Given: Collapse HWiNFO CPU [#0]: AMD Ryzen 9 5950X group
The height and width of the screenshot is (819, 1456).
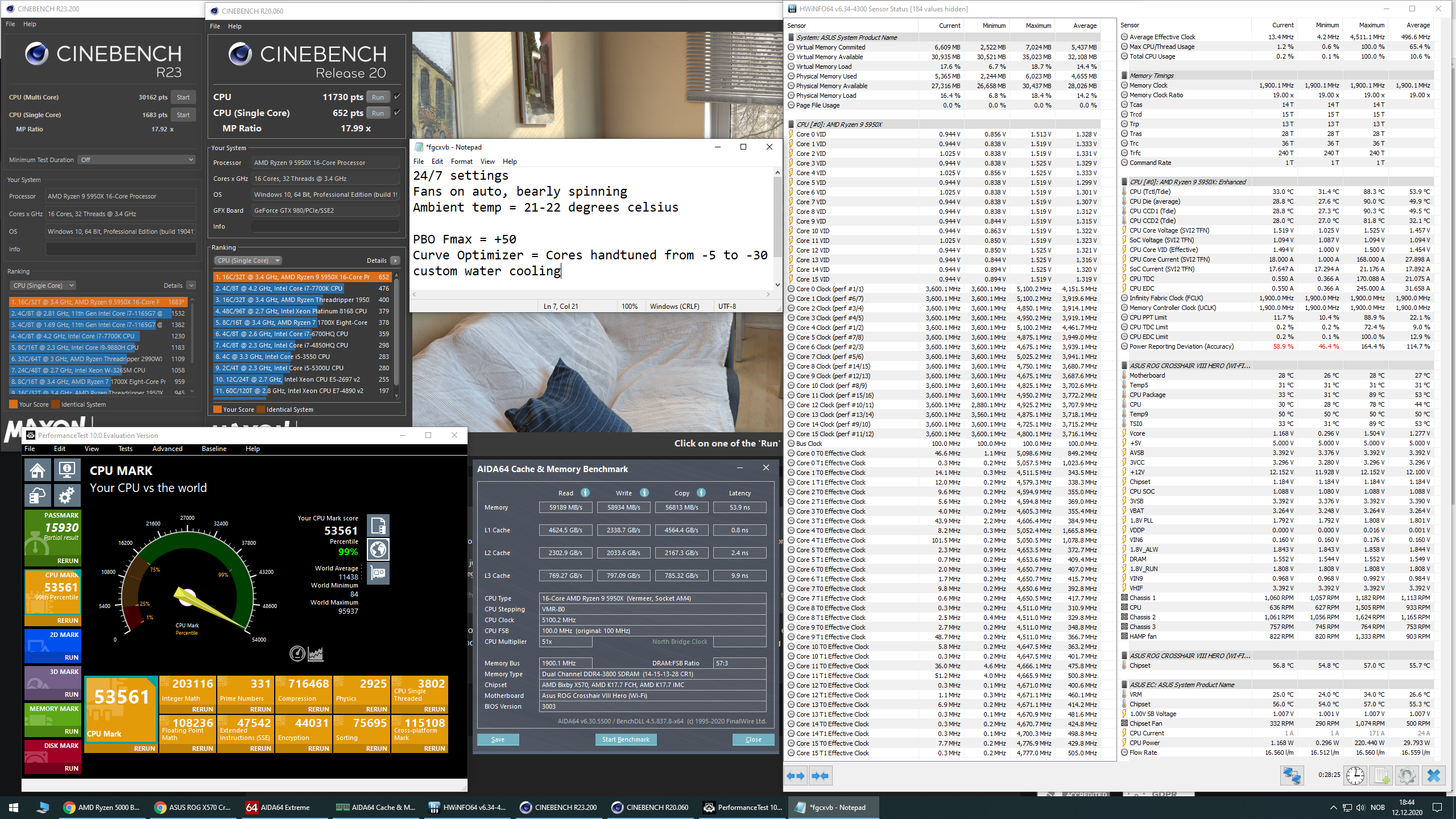Looking at the screenshot, I should pos(791,125).
